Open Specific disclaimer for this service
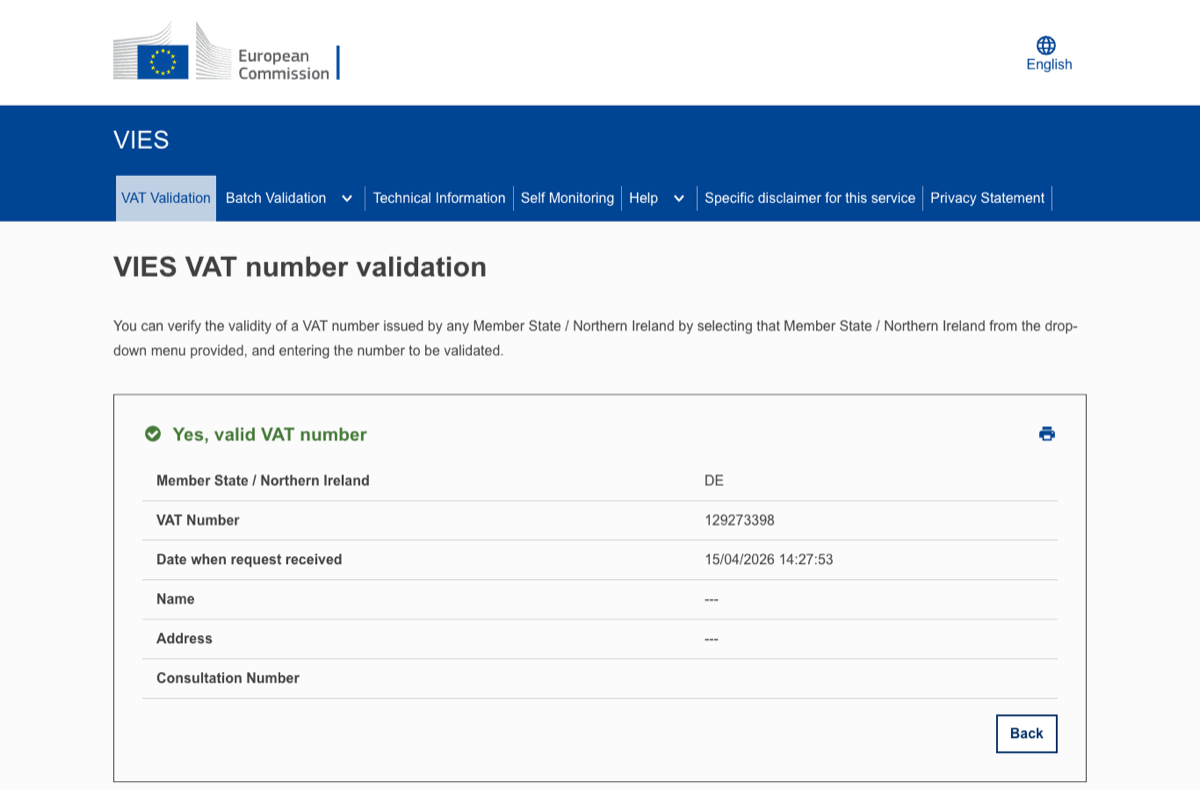Viewport: 1200px width, 790px height. (x=810, y=198)
